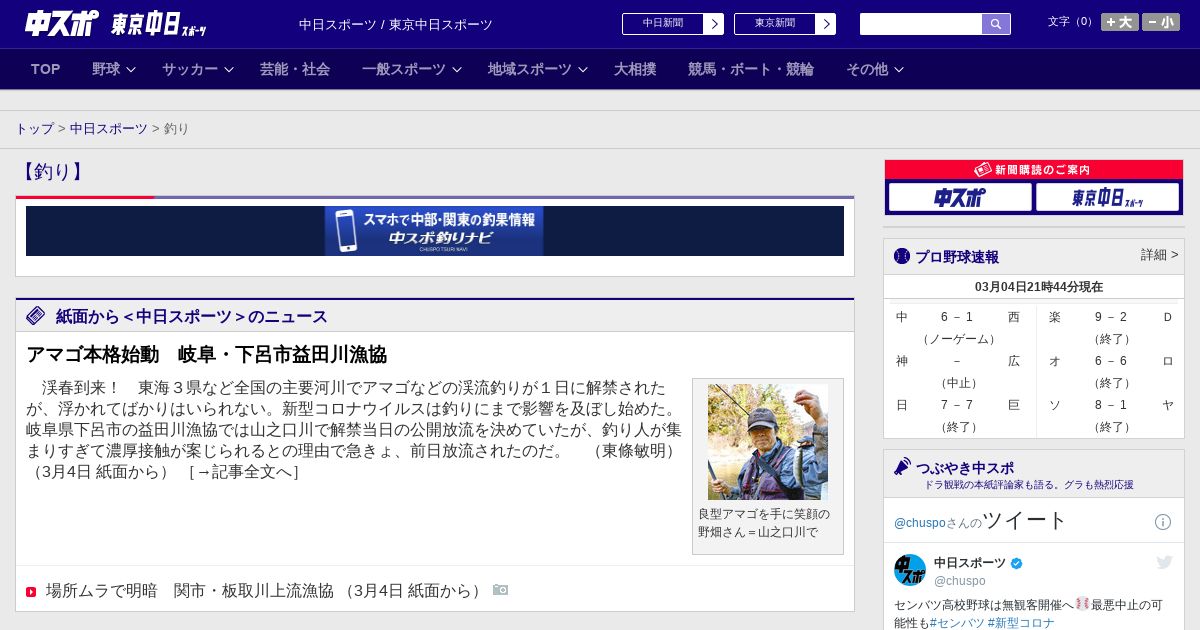The image size is (1200, 630).
Task: Select the 日 7-7 巨 game score
Action: point(957,405)
